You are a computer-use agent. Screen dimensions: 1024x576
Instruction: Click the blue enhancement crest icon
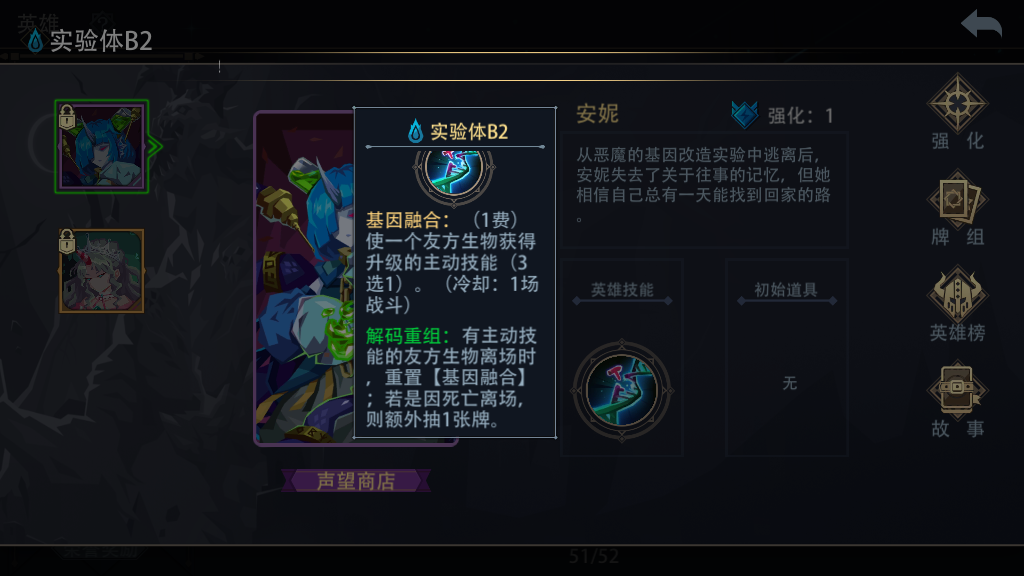pos(744,115)
